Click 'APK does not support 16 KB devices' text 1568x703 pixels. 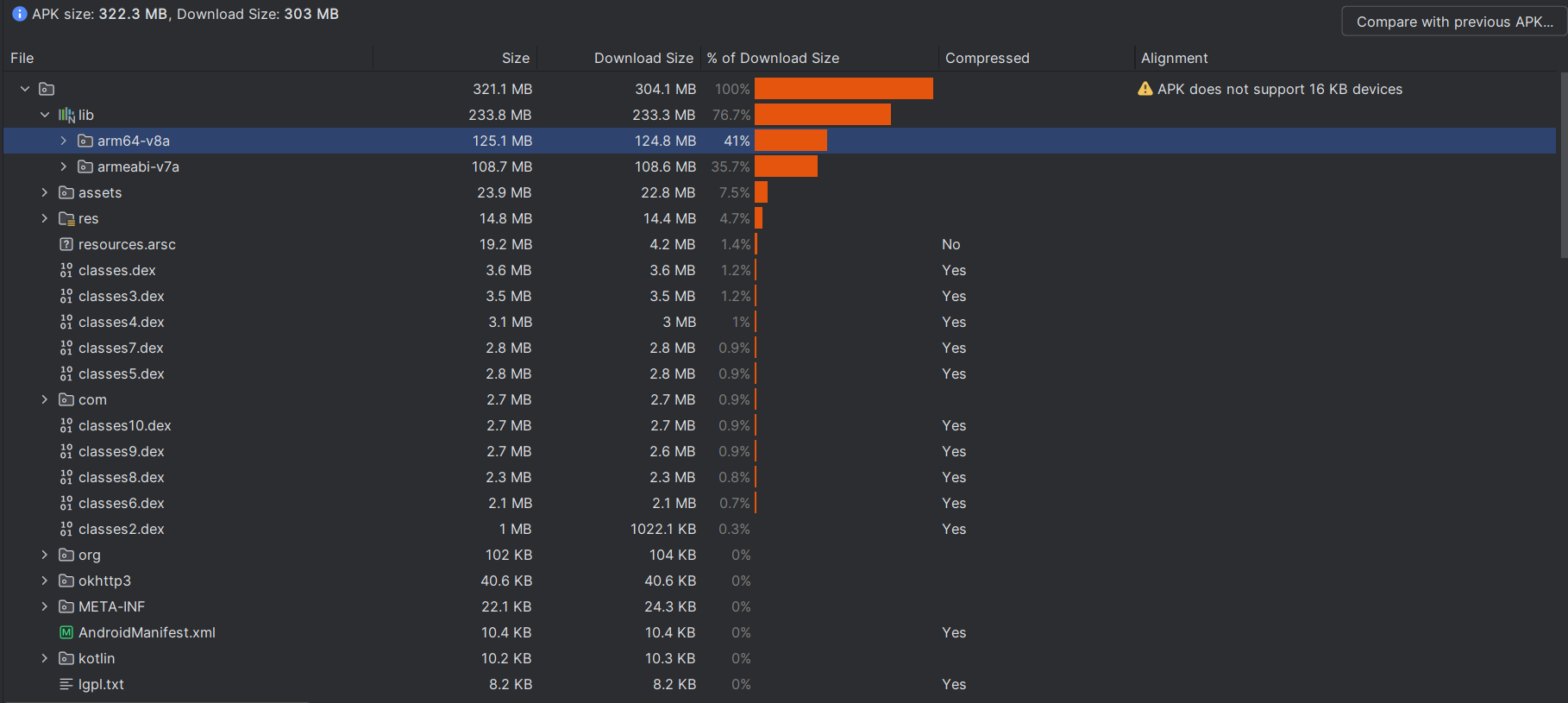[1280, 89]
